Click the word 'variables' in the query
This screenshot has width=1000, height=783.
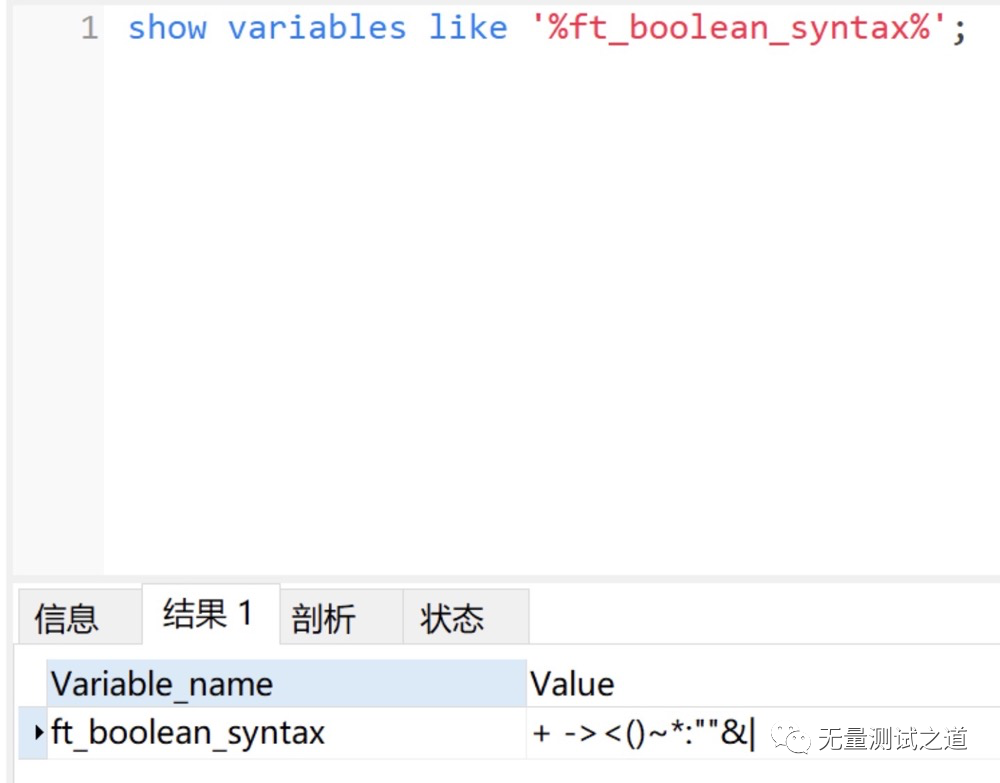coord(317,28)
